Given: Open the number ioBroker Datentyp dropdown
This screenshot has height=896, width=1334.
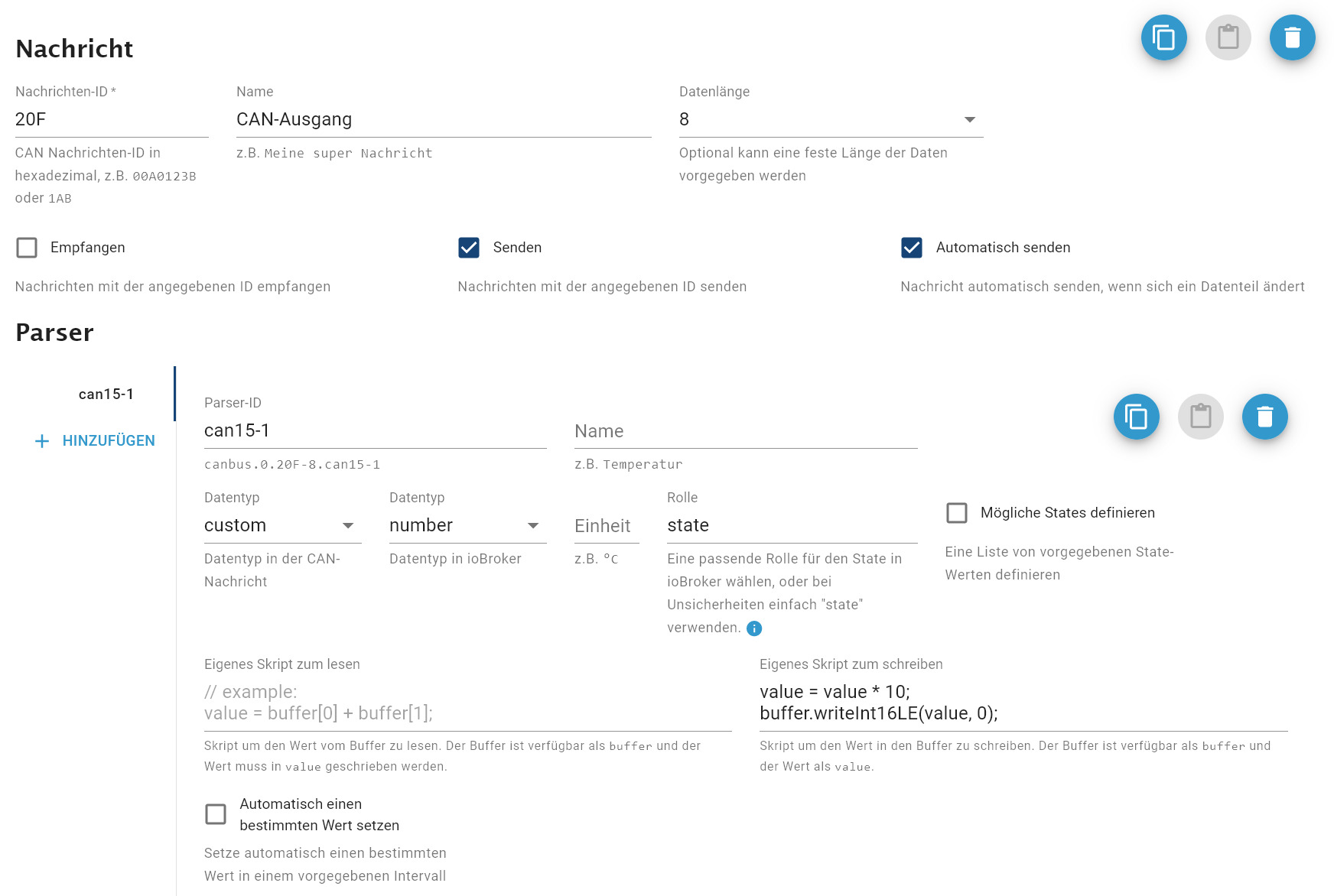Looking at the screenshot, I should [467, 526].
